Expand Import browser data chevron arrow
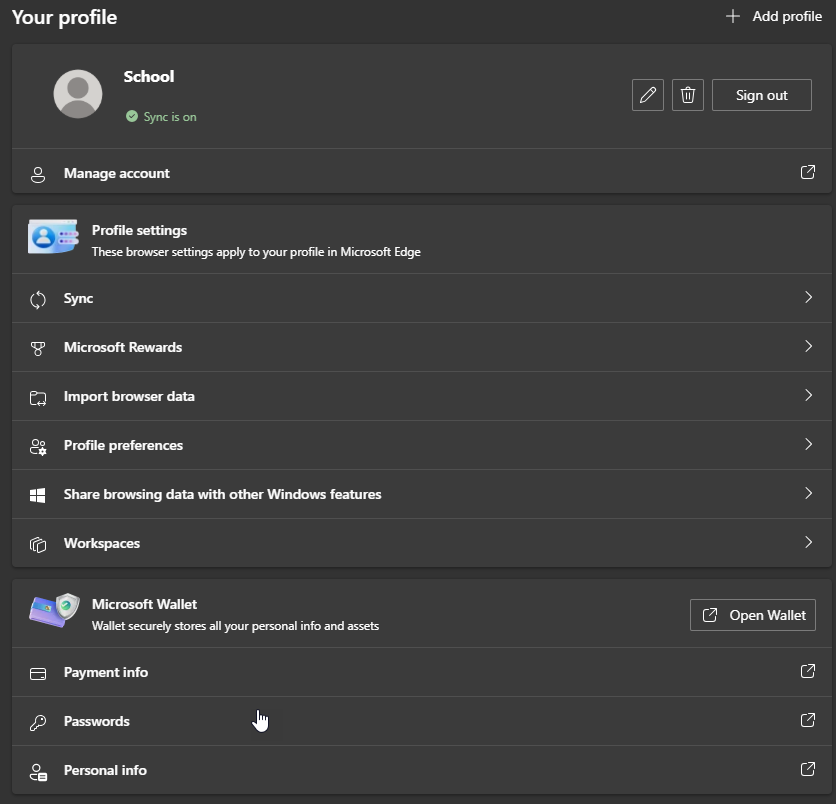 coord(808,395)
